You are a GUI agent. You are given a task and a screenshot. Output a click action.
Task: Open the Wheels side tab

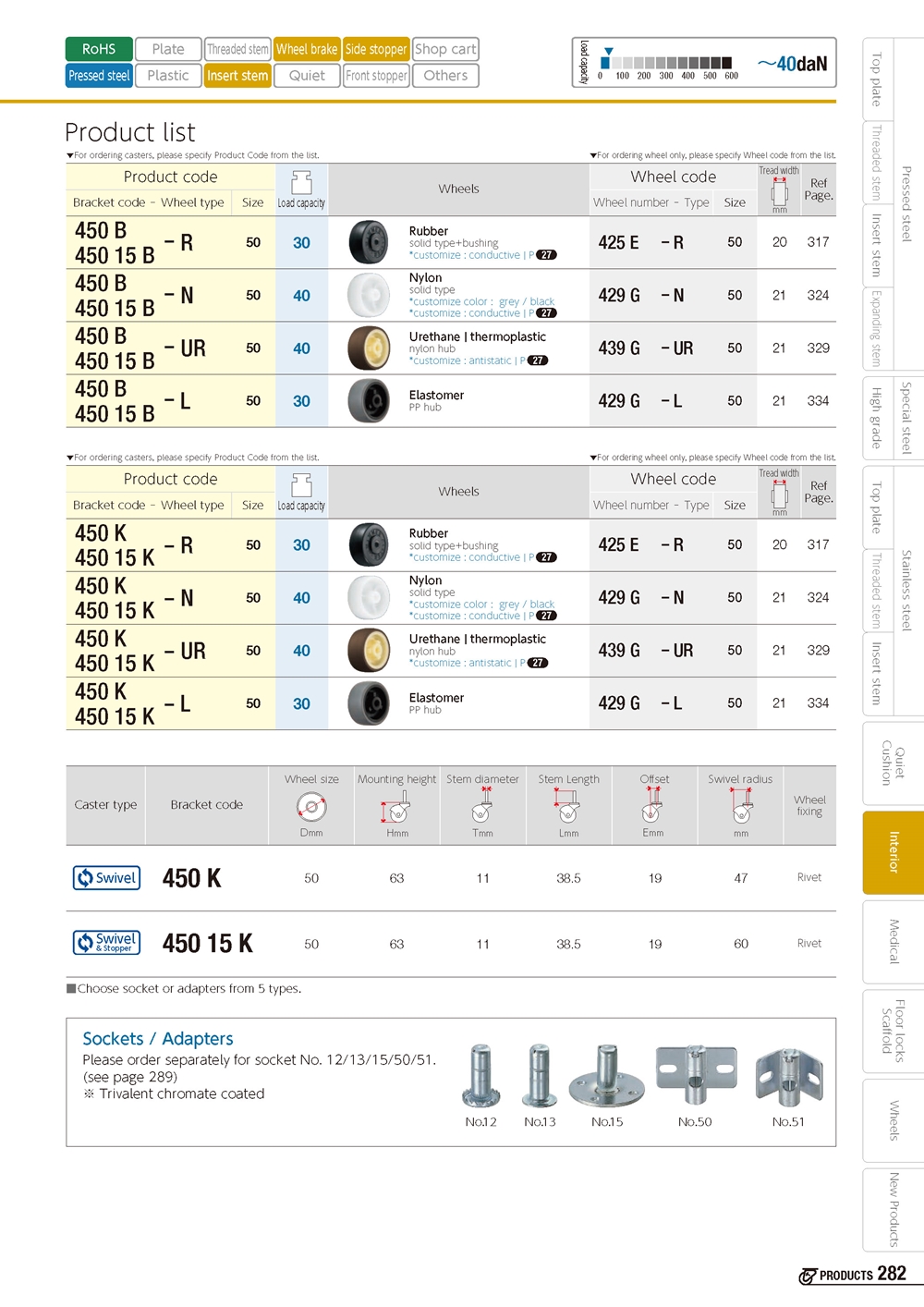(894, 1120)
